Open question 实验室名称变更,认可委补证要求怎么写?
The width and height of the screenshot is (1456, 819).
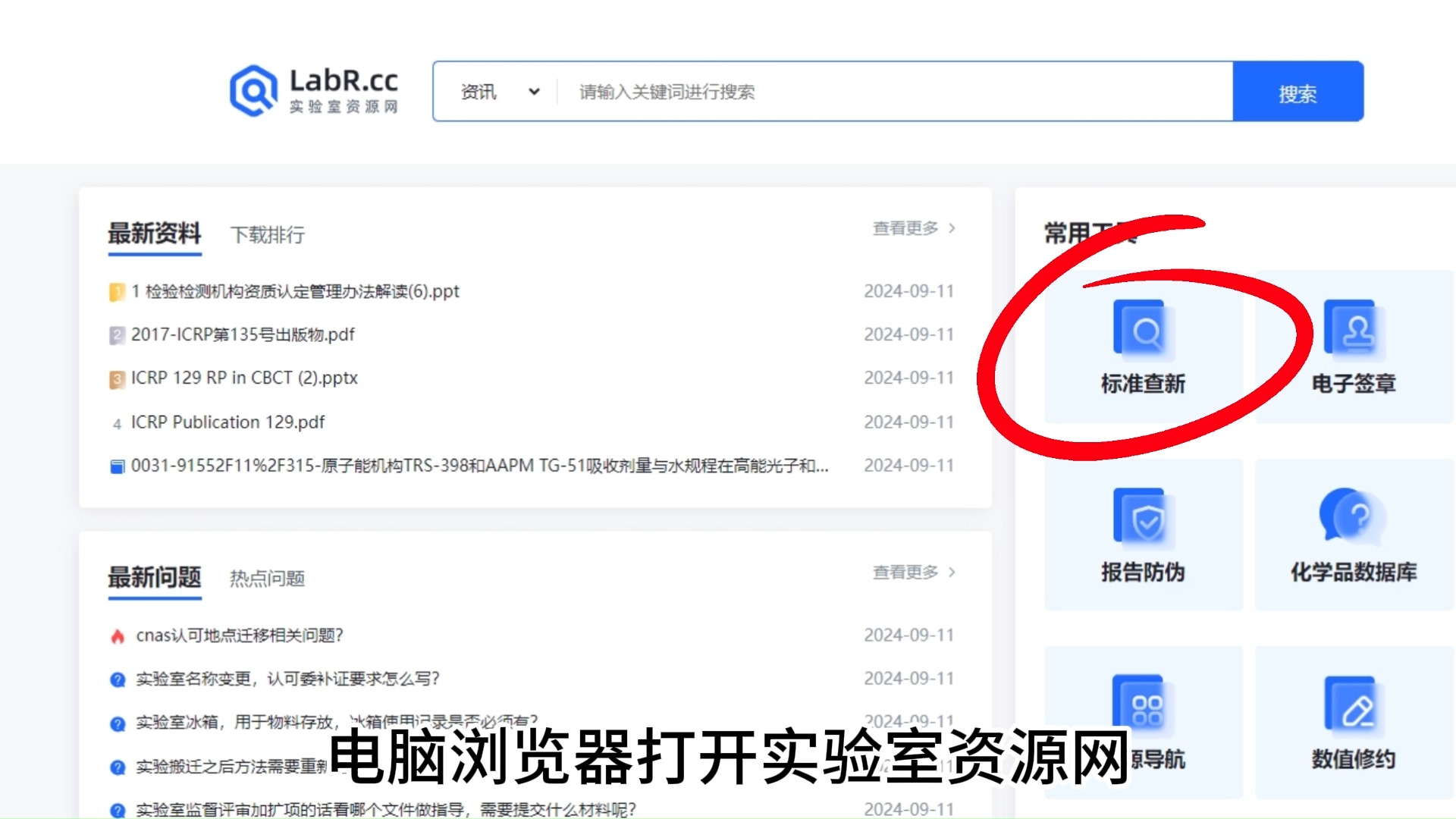pos(287,679)
